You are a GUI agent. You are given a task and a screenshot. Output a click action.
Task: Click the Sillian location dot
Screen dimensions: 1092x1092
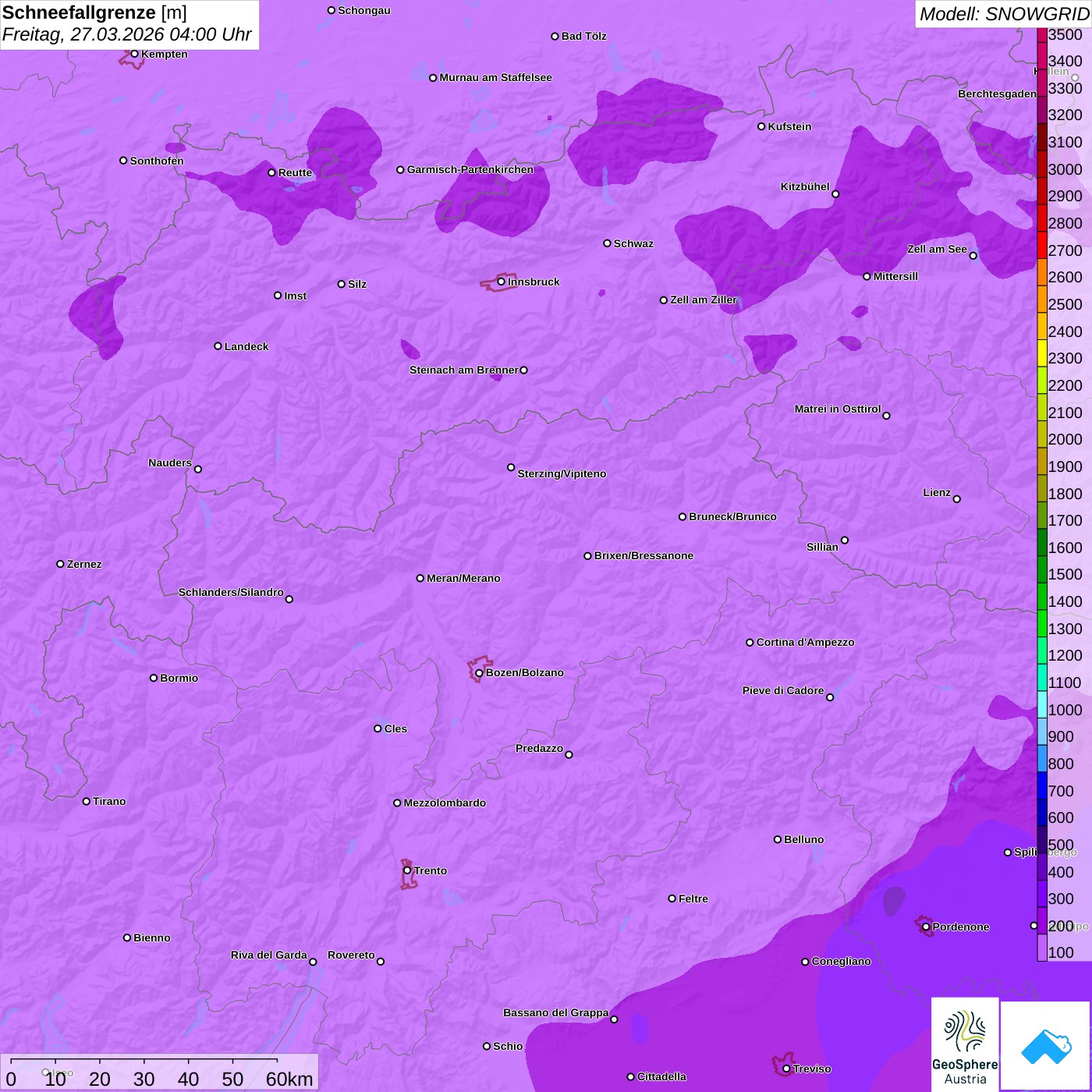click(845, 540)
